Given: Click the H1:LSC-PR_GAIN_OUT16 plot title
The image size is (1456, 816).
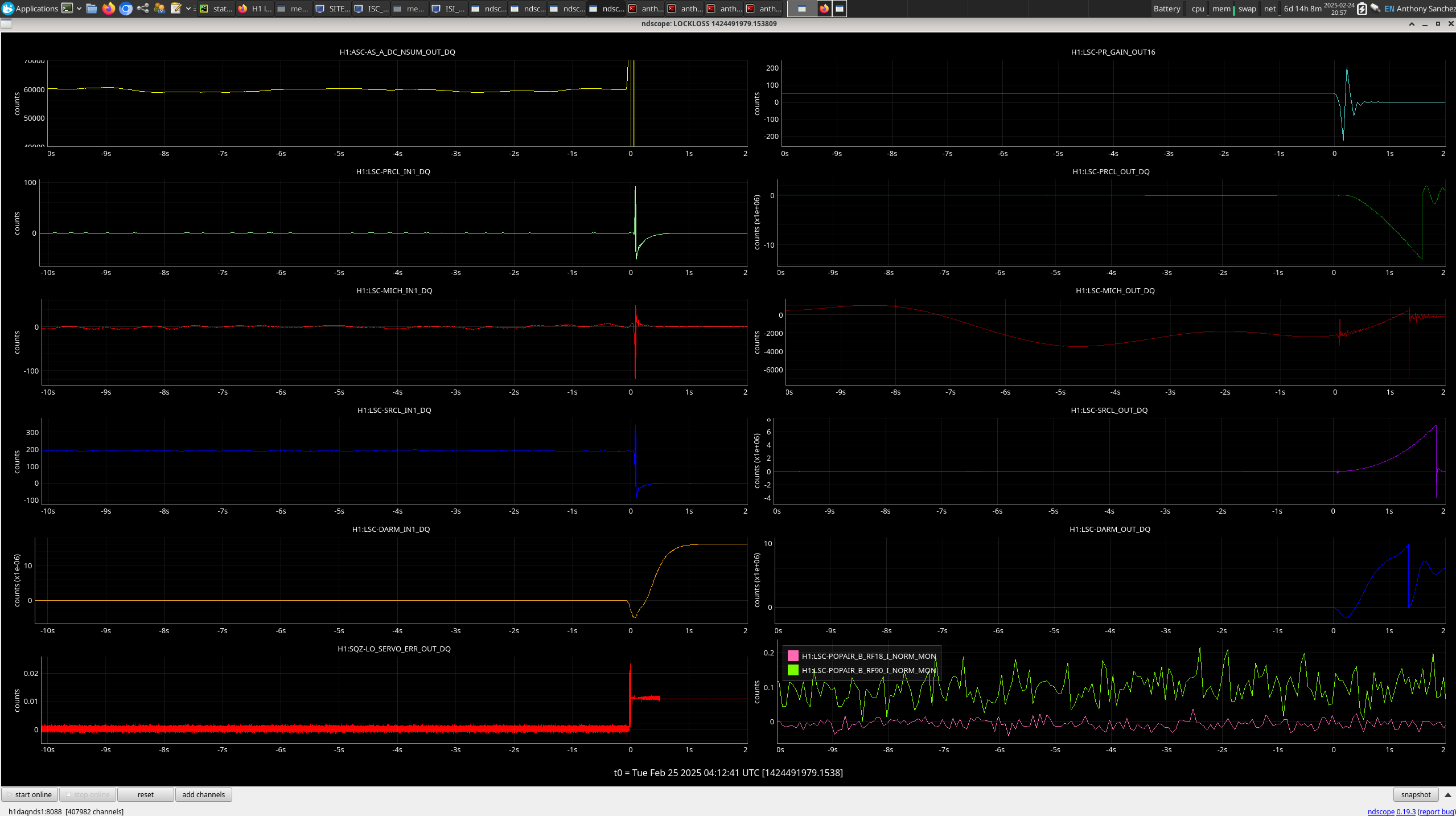Looking at the screenshot, I should pyautogui.click(x=1113, y=52).
